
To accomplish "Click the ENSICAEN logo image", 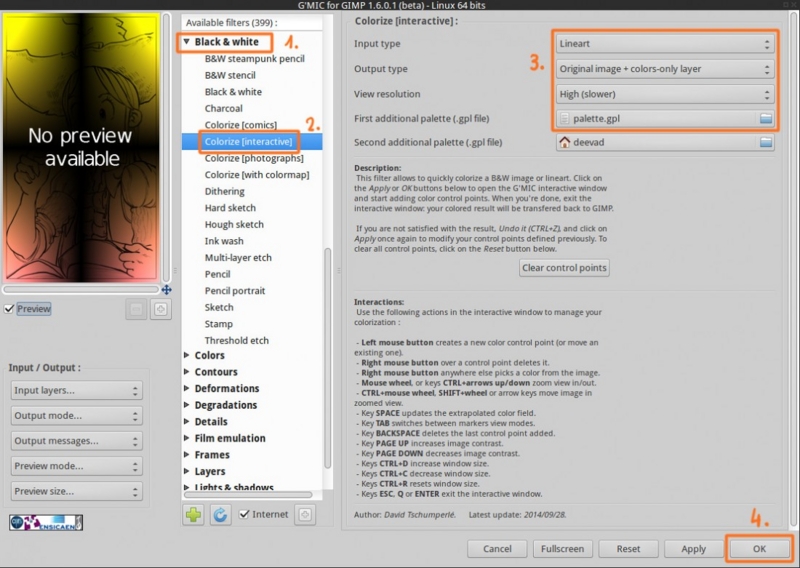I will click(46, 523).
